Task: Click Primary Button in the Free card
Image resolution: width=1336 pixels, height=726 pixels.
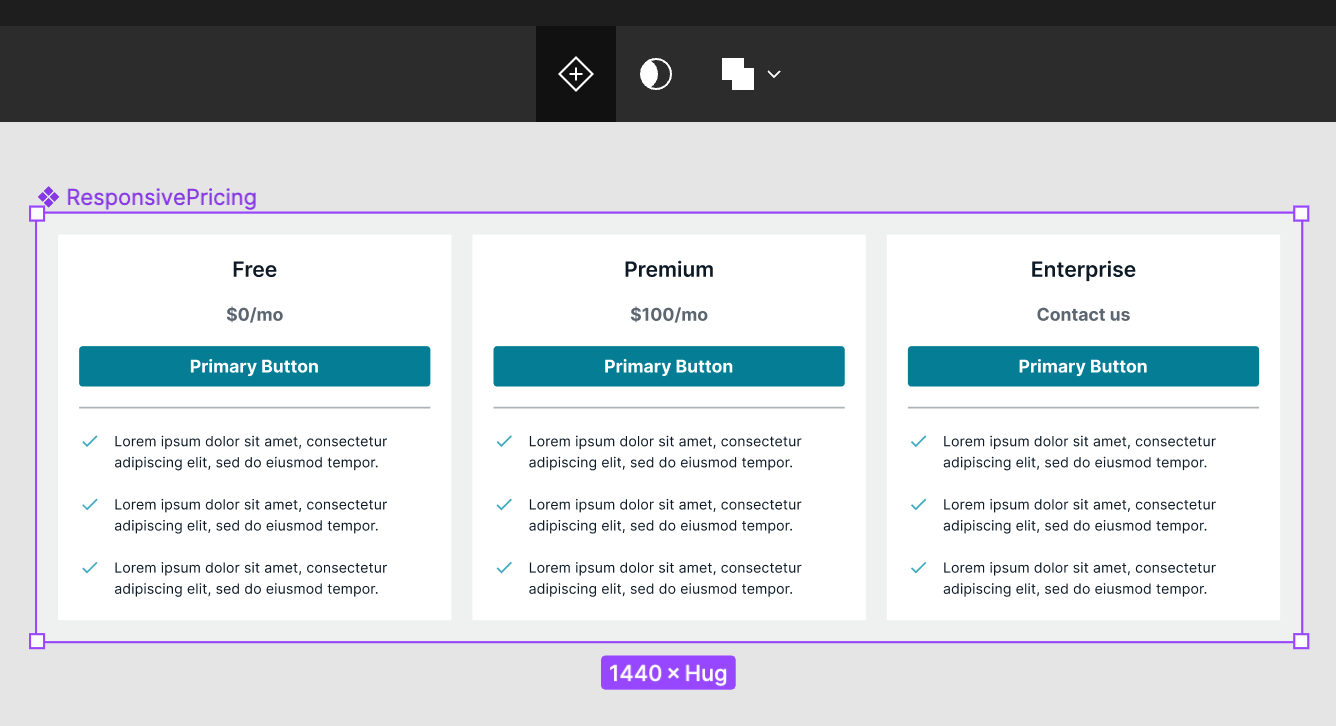Action: pos(254,366)
